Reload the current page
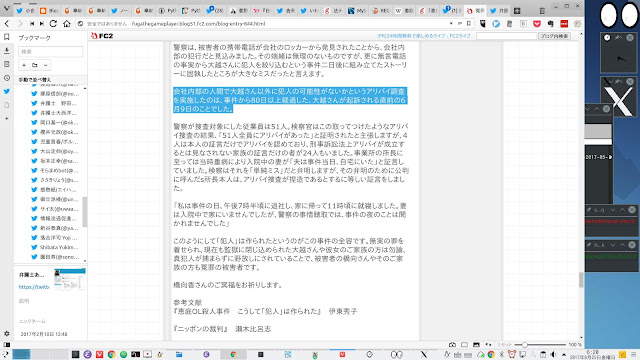The height and width of the screenshot is (360, 640). 53,24
